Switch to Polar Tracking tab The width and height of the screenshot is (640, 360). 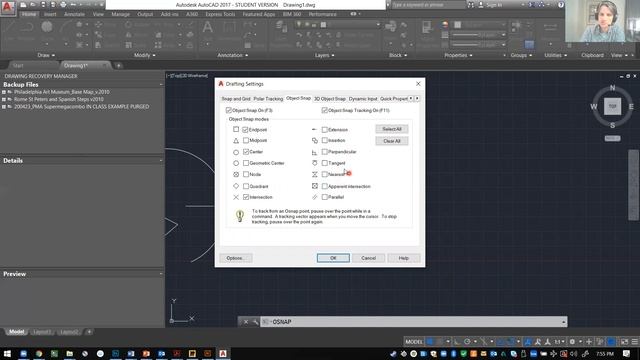pyautogui.click(x=268, y=99)
